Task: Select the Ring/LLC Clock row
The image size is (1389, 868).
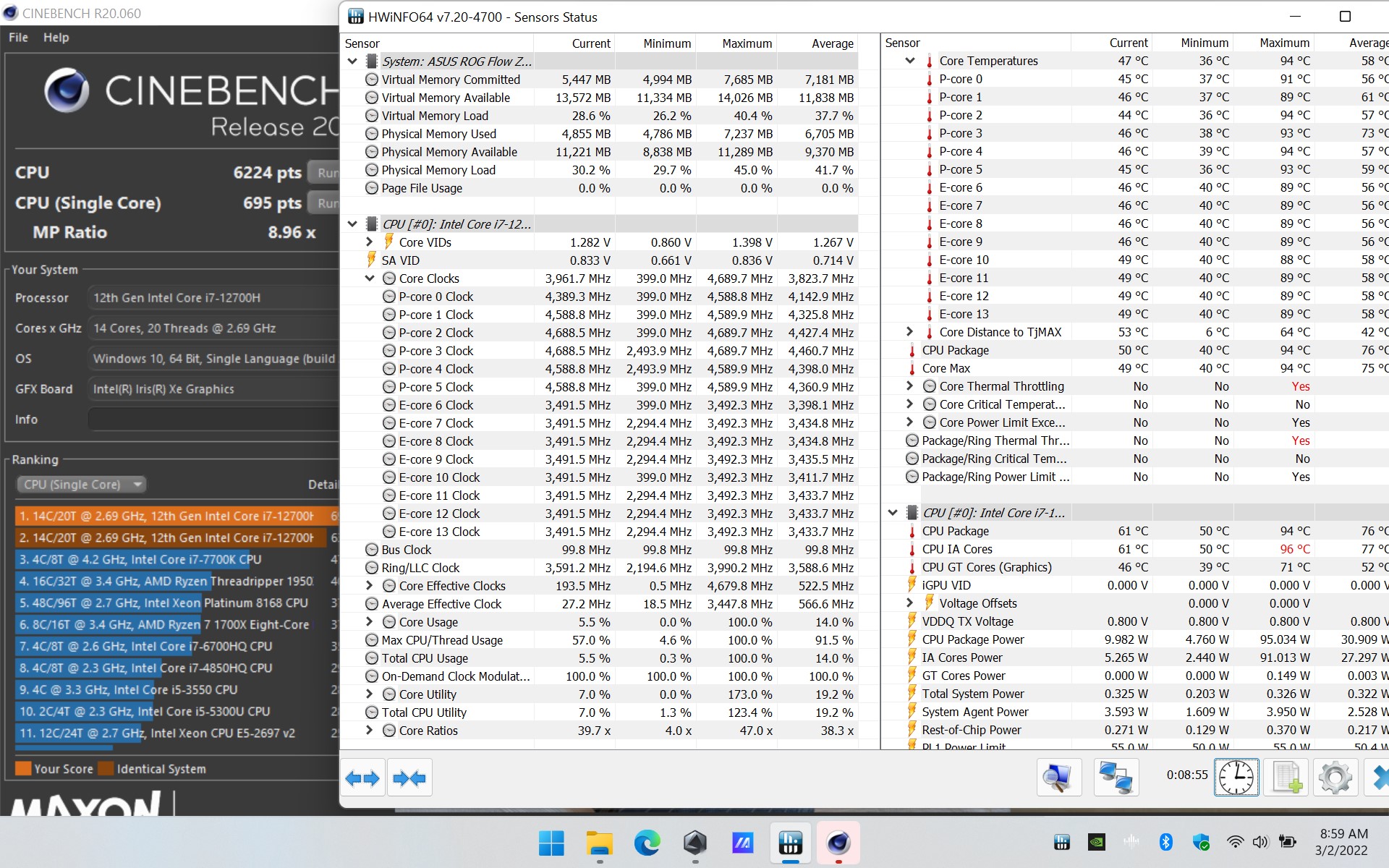Action: [600, 568]
